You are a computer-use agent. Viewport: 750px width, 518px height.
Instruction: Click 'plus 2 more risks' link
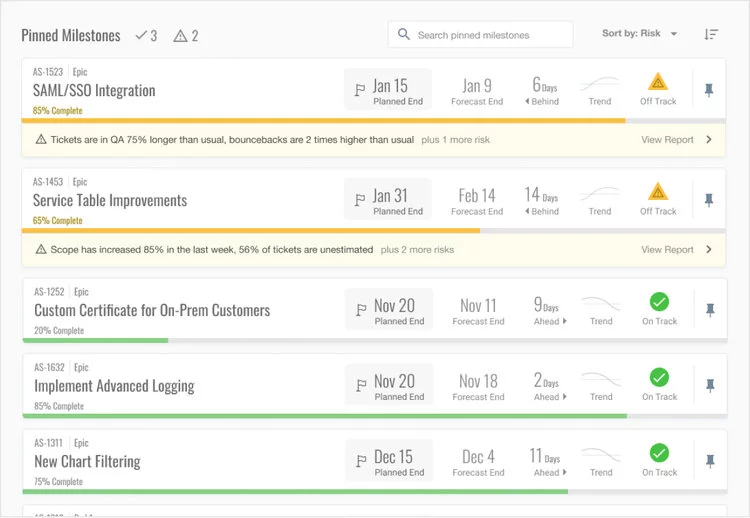point(417,250)
